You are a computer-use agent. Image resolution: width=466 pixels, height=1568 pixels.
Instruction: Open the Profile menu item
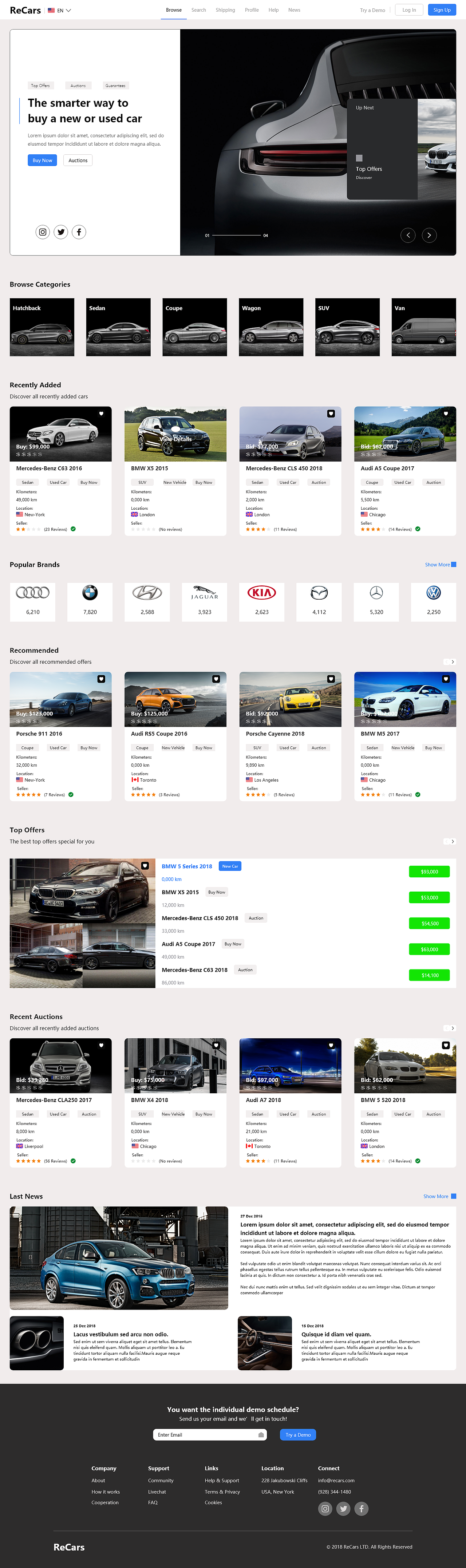[252, 10]
